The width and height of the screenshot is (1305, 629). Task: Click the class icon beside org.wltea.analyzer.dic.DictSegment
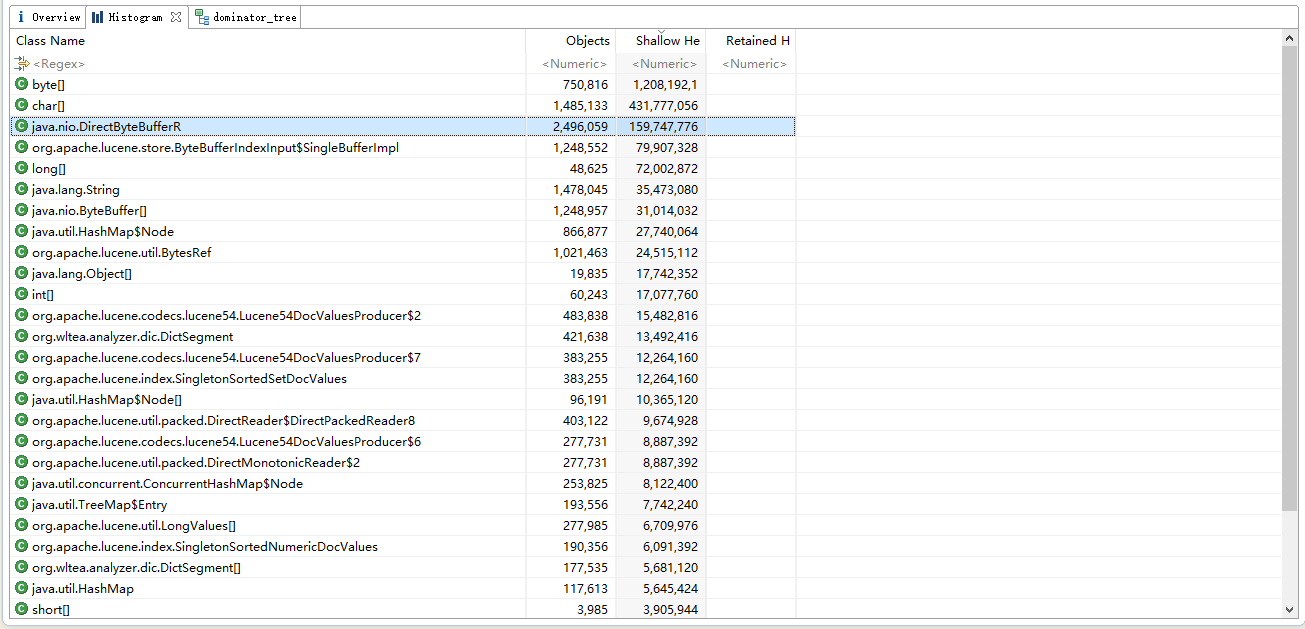[x=22, y=337]
